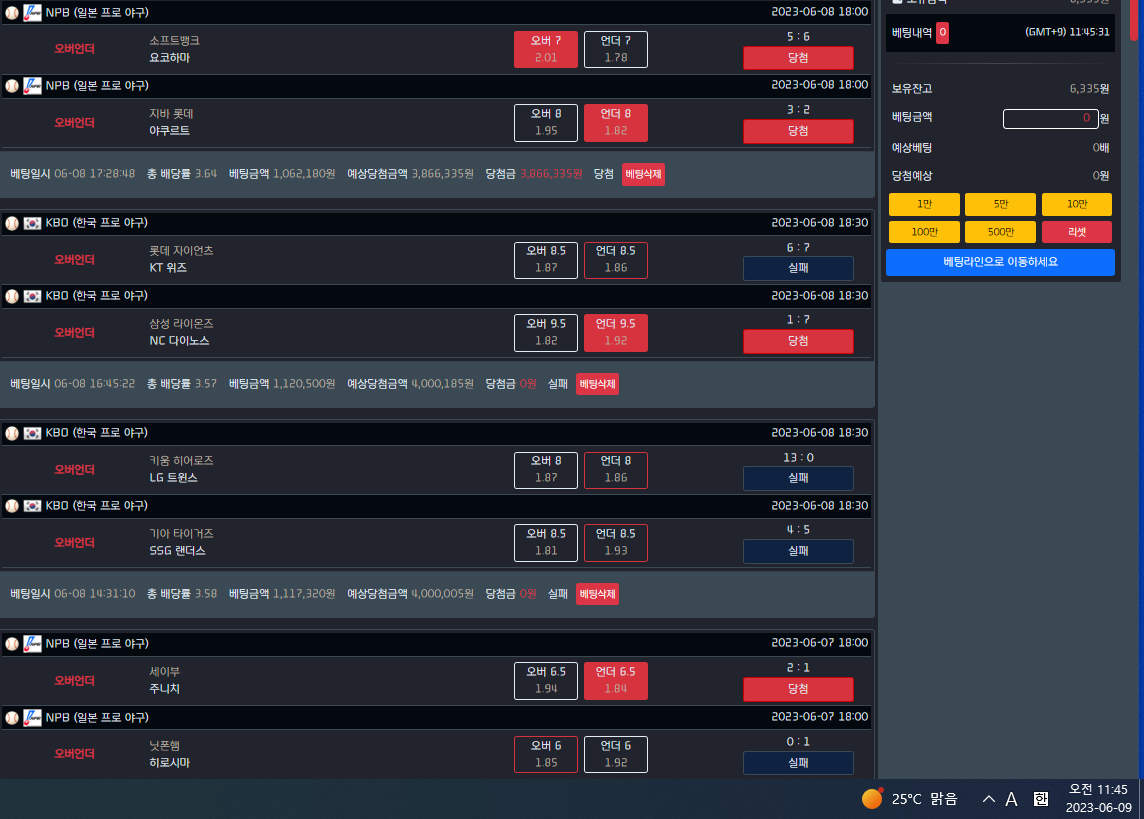Click the NPB league logo above 지바 롯데

[32, 86]
